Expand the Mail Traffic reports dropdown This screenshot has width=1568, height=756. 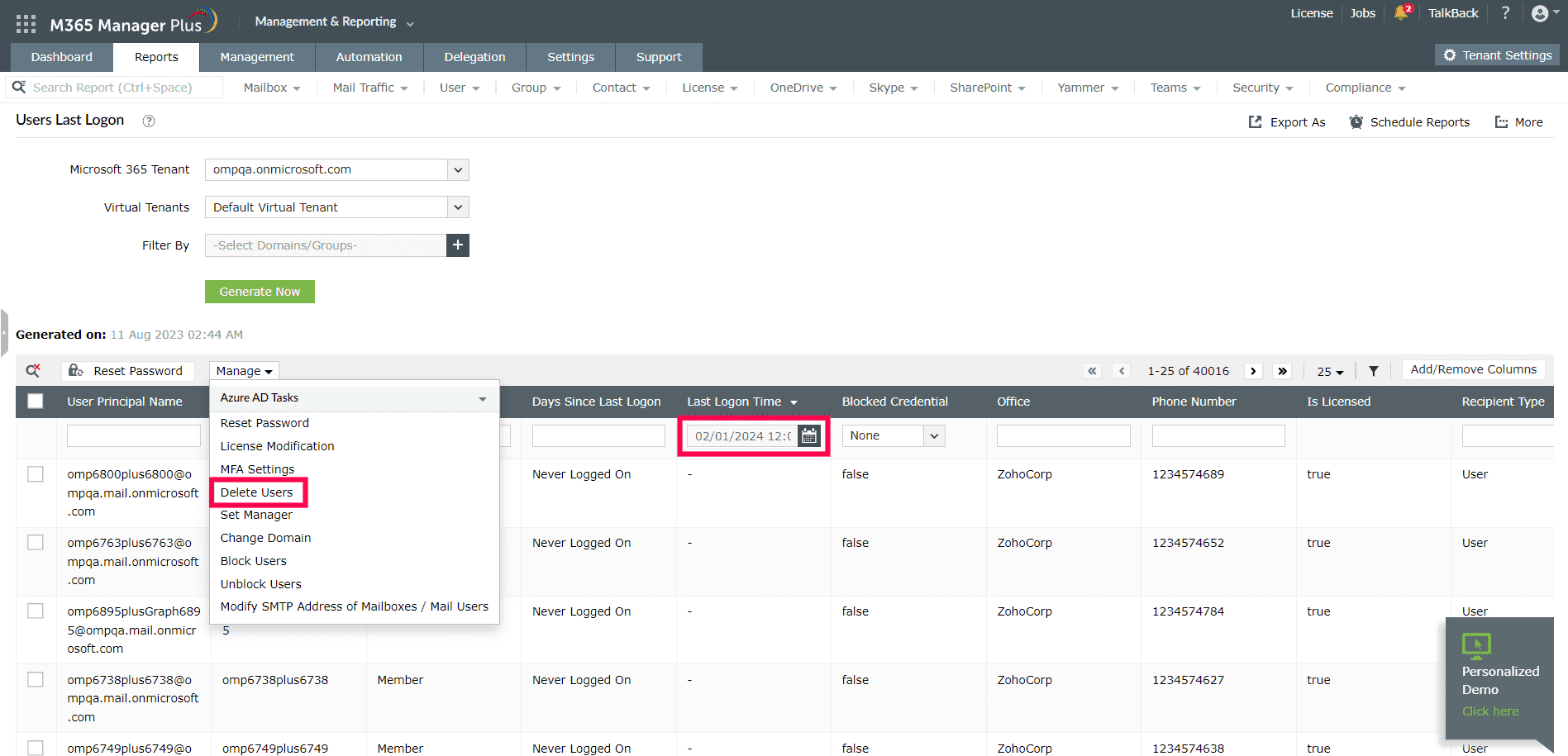[x=370, y=88]
